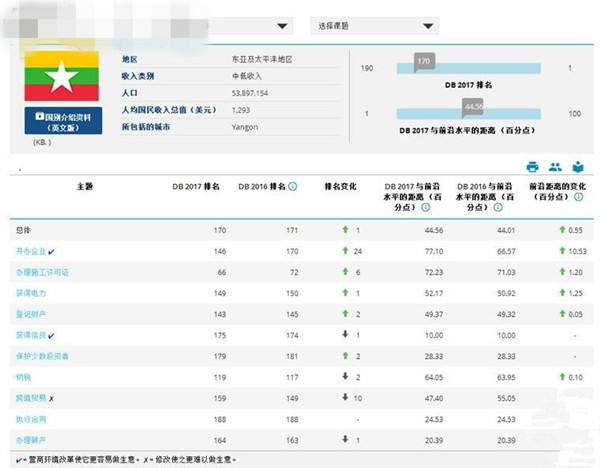Open the 获得信贷 topic link
Image resolution: width=600 pixels, height=468 pixels.
[30, 335]
